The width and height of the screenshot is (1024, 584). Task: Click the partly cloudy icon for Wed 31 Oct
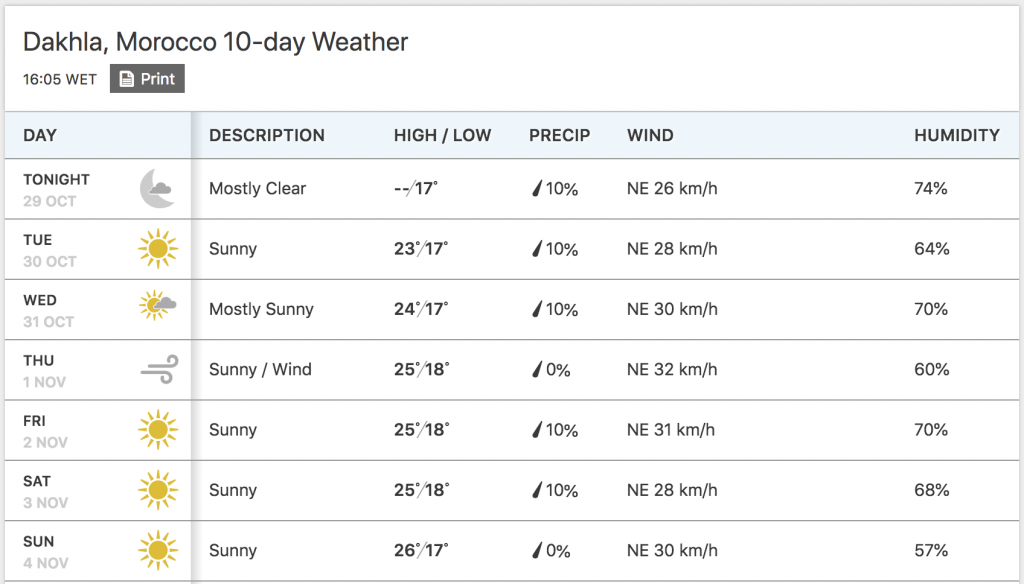pyautogui.click(x=158, y=305)
